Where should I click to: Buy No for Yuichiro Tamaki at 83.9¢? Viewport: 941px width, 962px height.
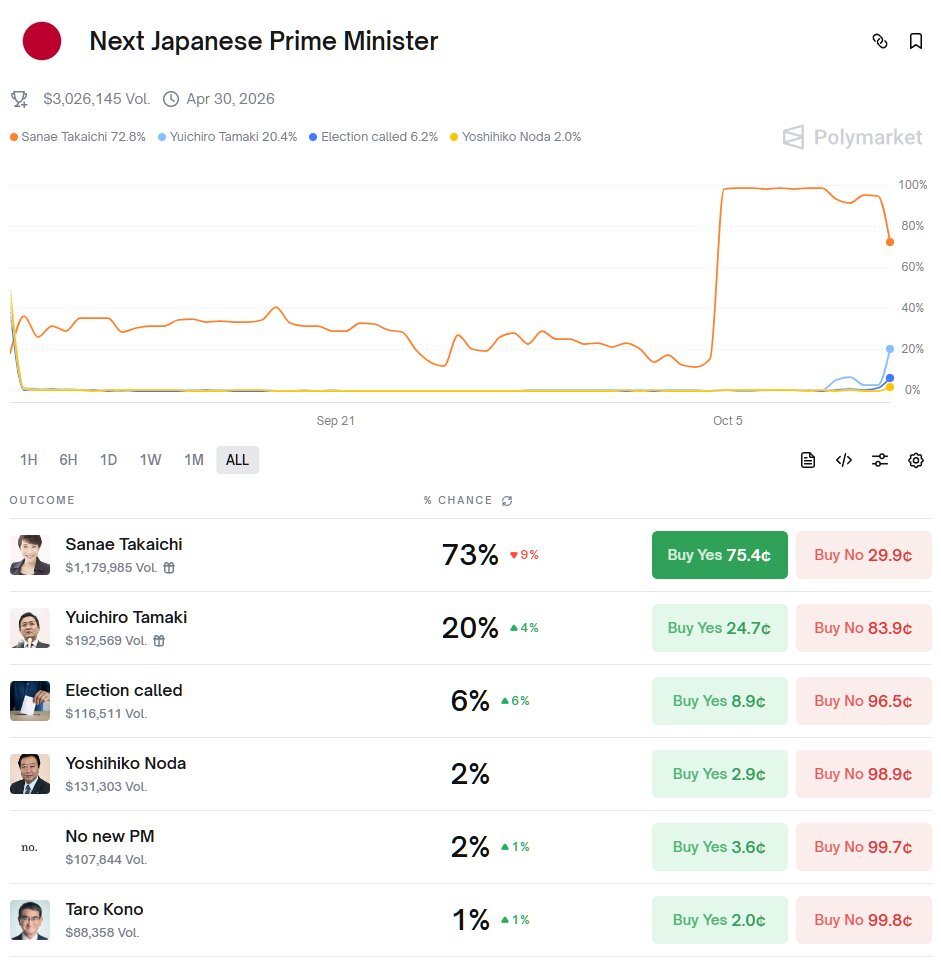pyautogui.click(x=863, y=628)
